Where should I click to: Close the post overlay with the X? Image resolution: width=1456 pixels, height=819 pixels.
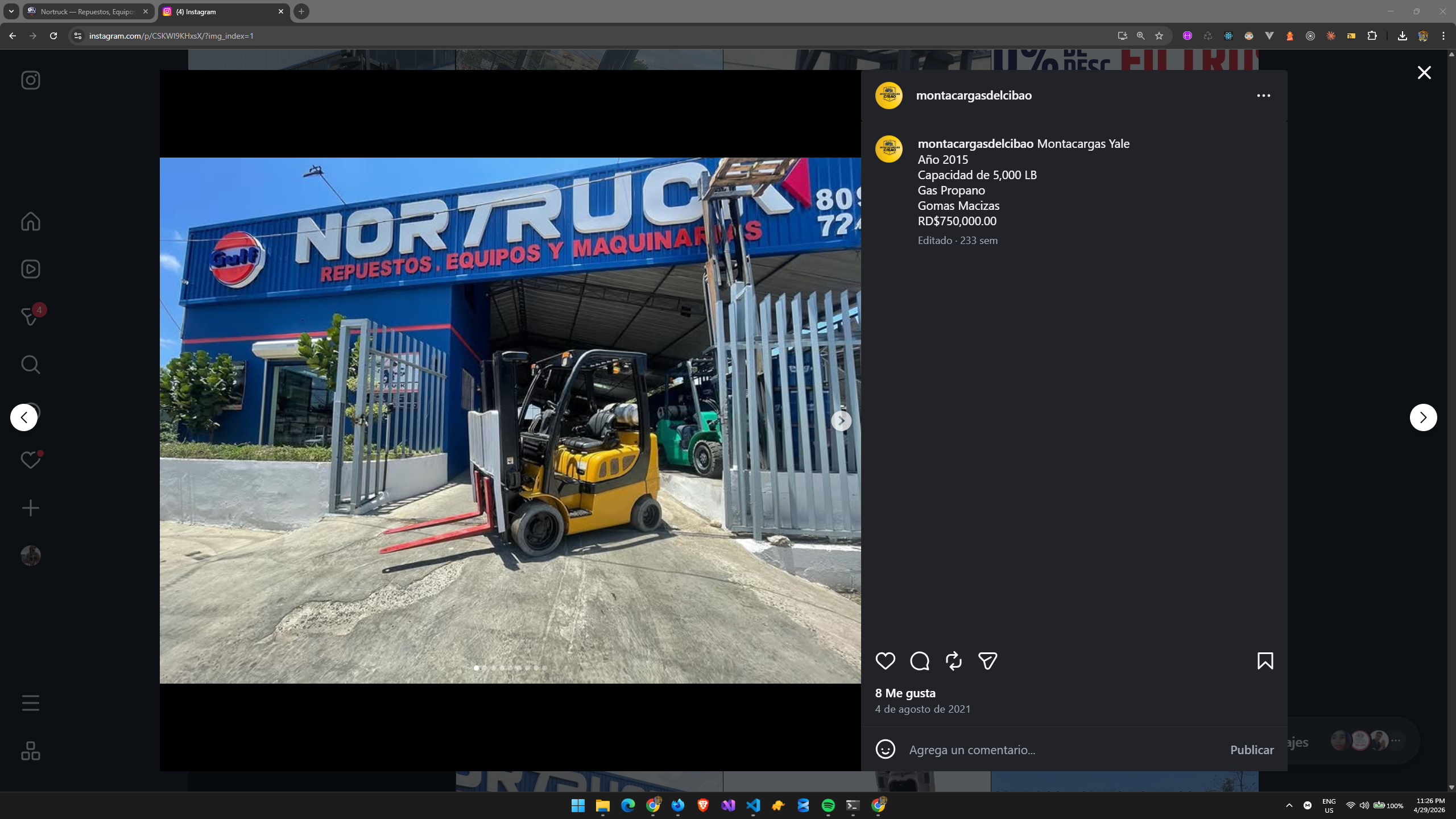(x=1424, y=72)
